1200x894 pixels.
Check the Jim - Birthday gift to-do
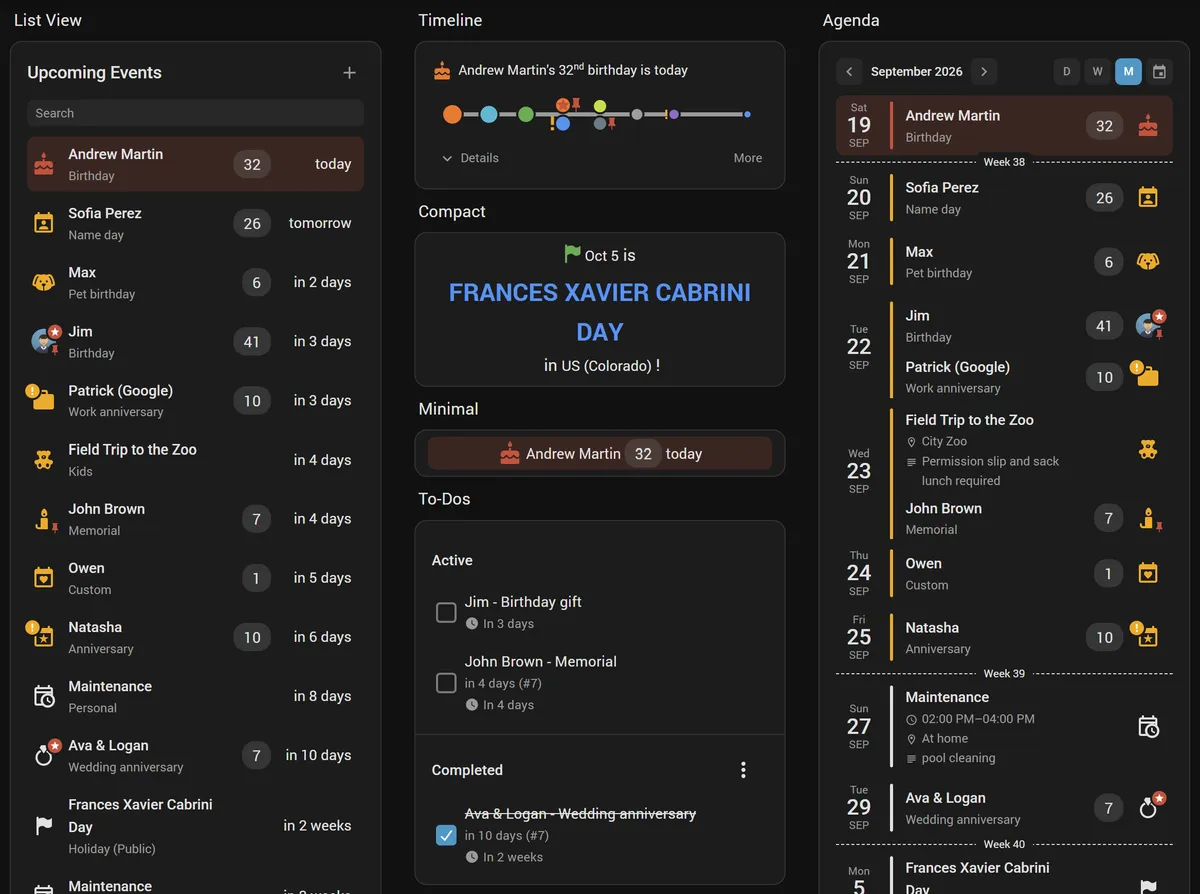coord(446,612)
